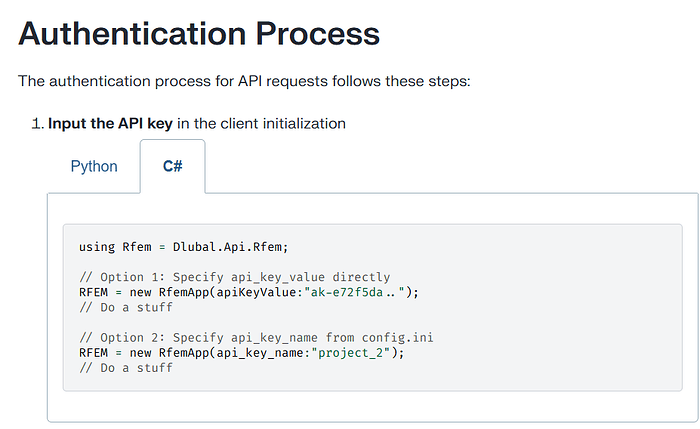Click the Authentication Process heading

click(x=199, y=34)
